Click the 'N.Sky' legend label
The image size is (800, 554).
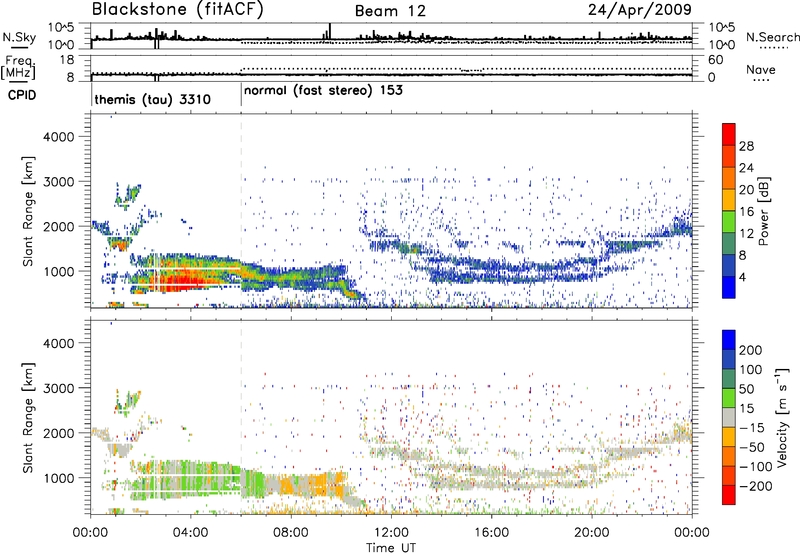coord(19,37)
